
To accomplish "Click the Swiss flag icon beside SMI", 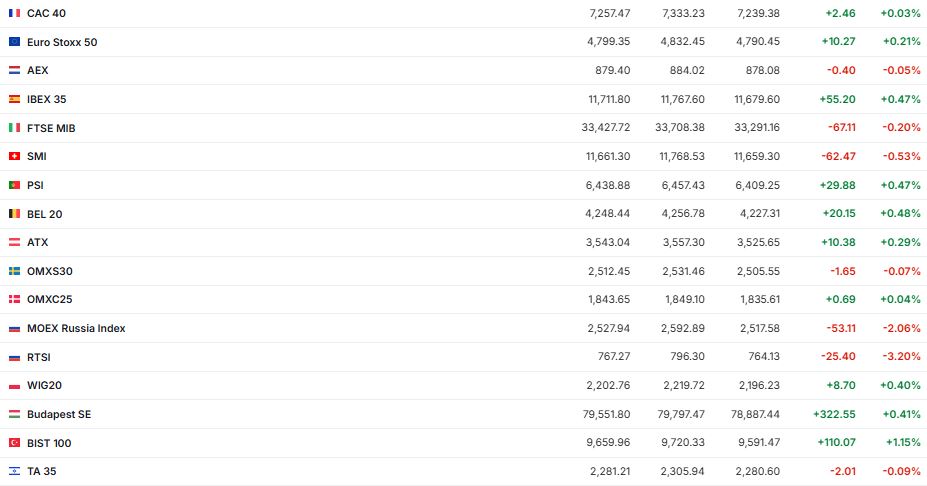I will pos(14,156).
